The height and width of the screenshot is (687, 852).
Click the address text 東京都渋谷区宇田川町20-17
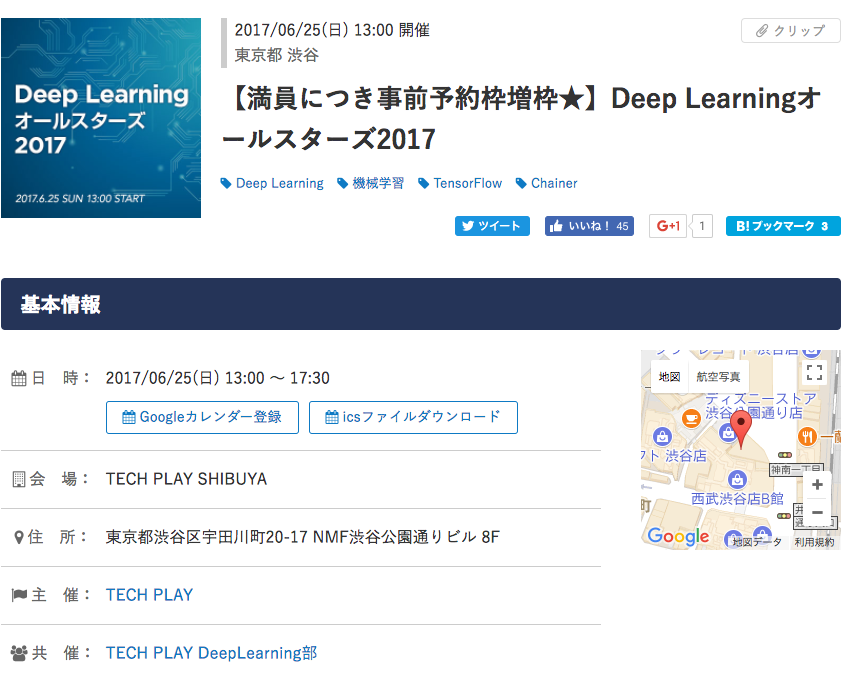pos(208,537)
